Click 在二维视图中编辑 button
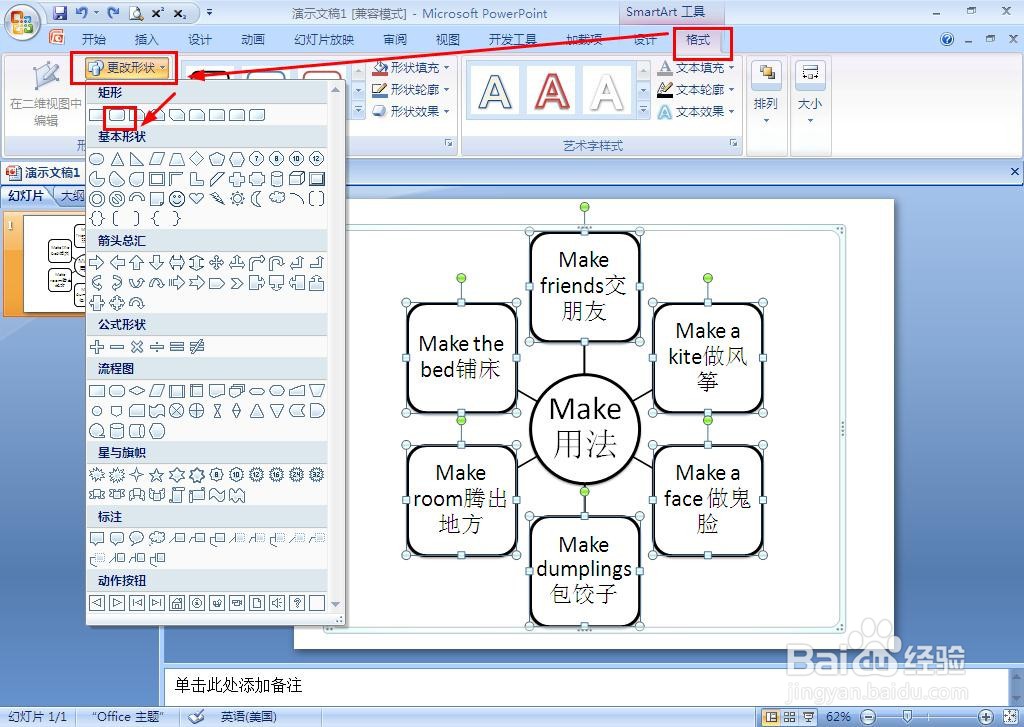 tap(46, 93)
